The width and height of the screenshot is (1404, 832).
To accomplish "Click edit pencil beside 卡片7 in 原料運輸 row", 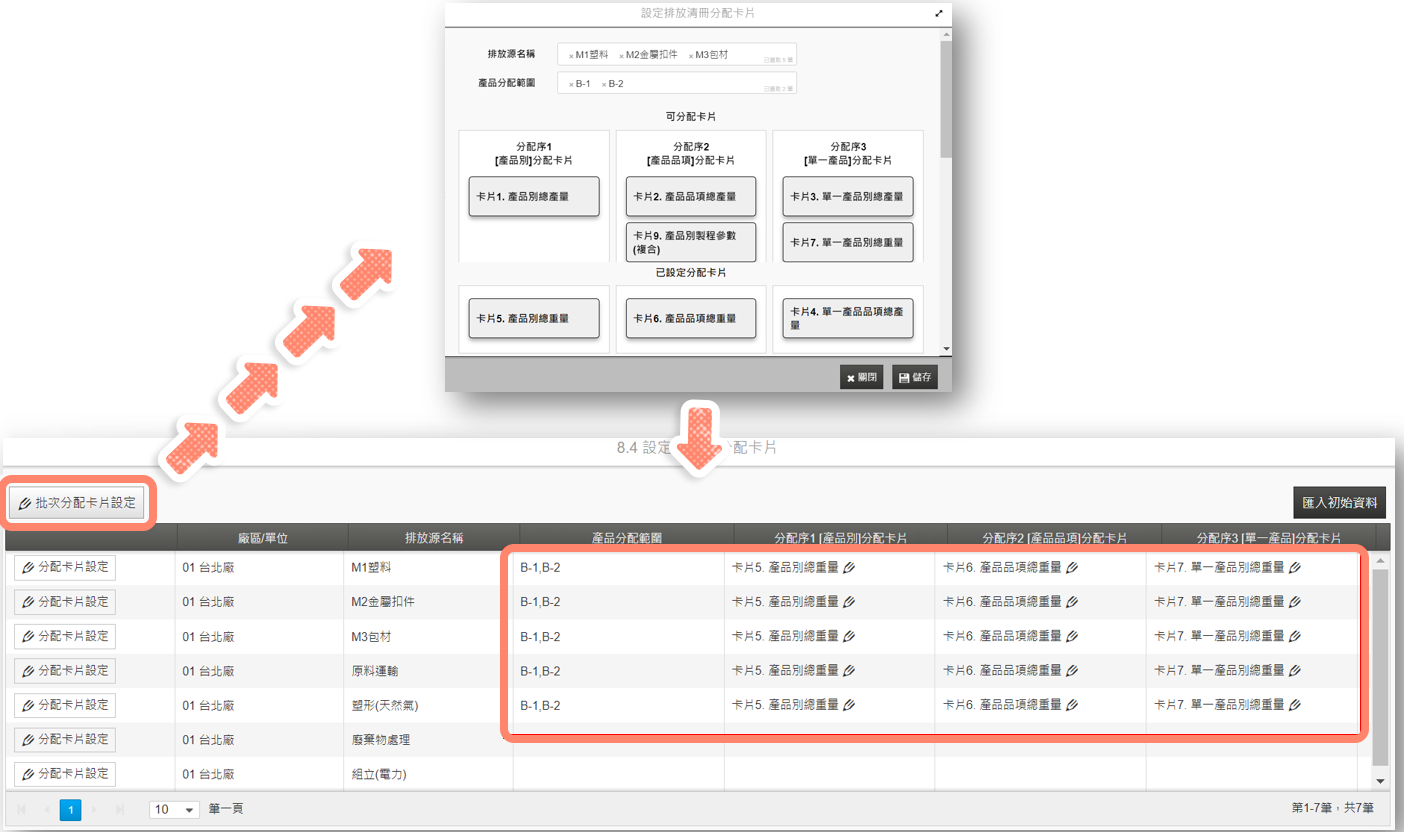I will pyautogui.click(x=1295, y=671).
